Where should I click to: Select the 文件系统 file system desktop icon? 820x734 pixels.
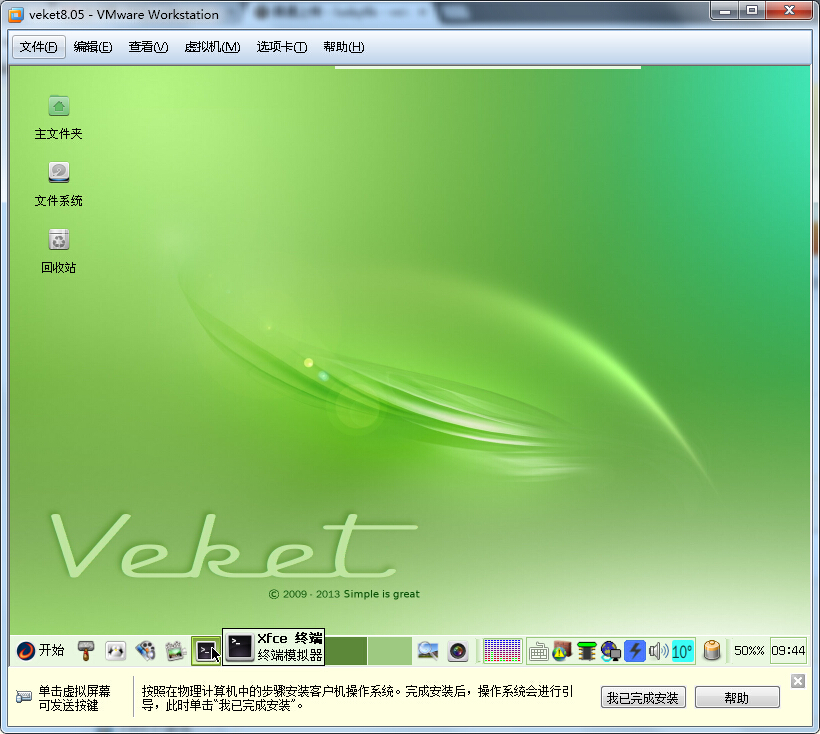tap(59, 185)
